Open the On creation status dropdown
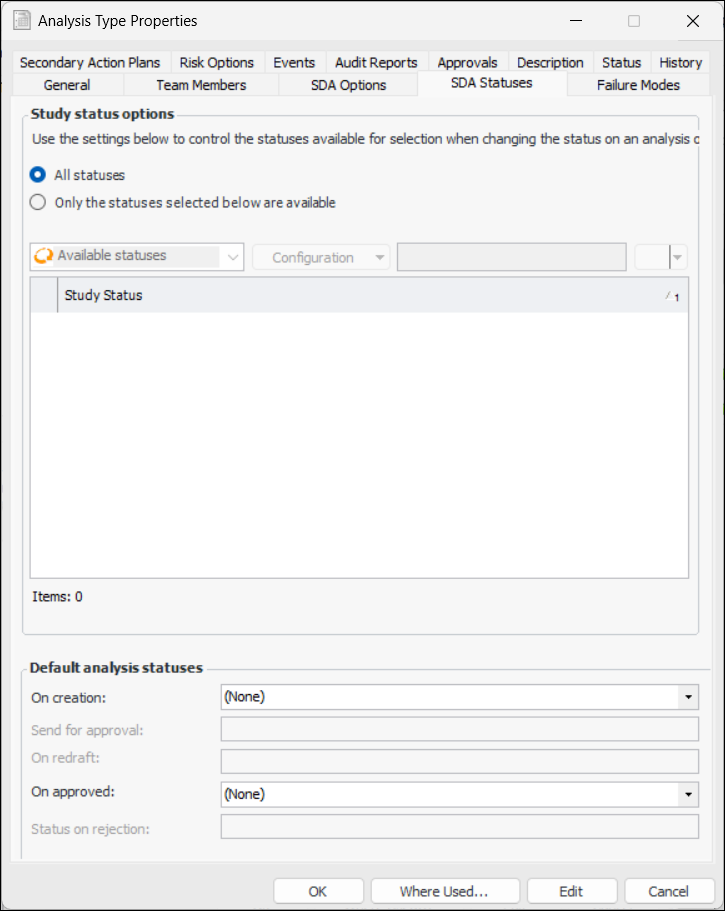 [x=688, y=696]
